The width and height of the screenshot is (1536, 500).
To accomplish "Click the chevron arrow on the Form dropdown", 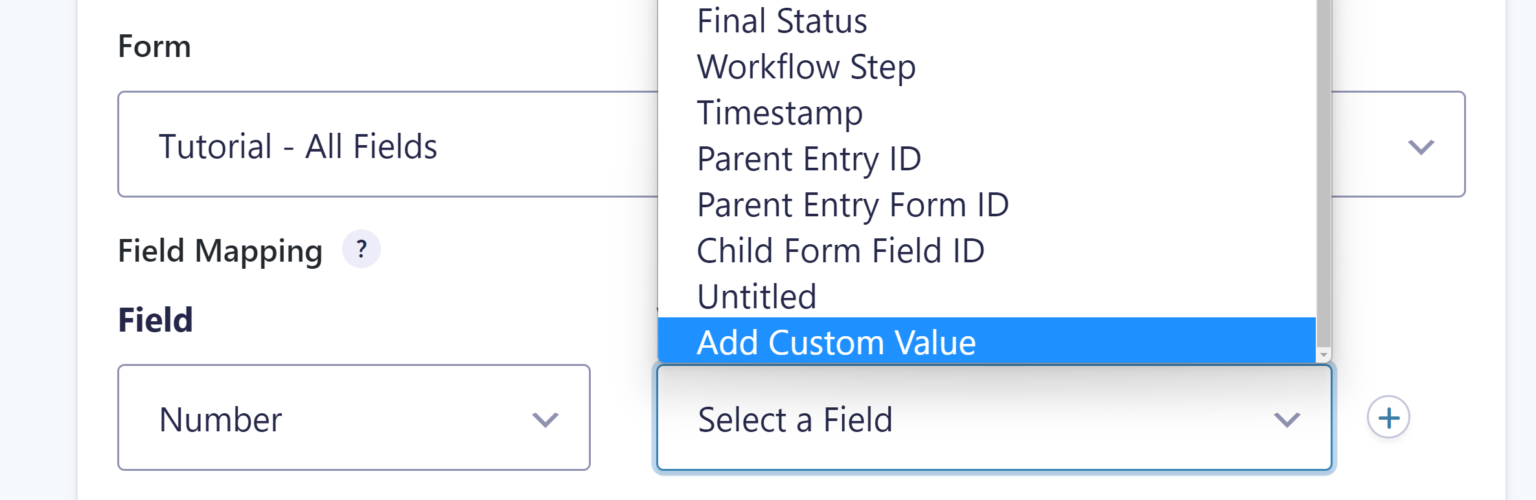I will click(x=1421, y=147).
